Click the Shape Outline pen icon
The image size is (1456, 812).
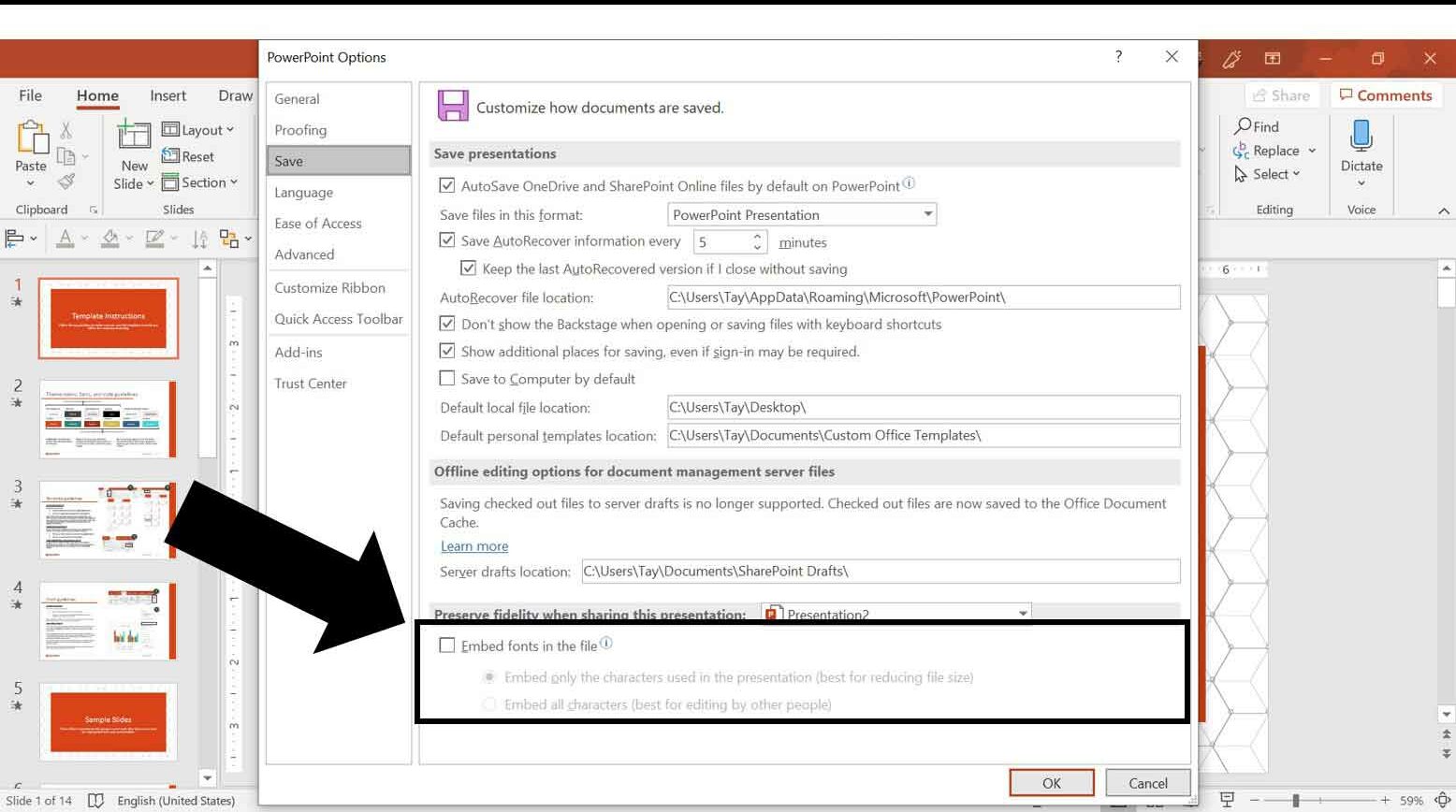coord(154,239)
